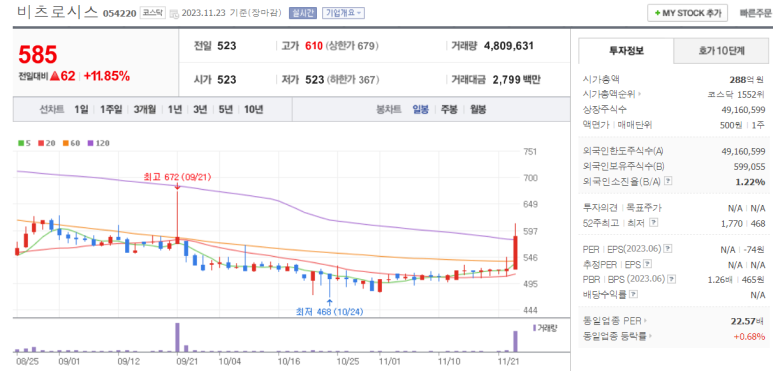The height and width of the screenshot is (371, 773).
Task: Click the 52-week high value 1,770
Action: (x=732, y=223)
